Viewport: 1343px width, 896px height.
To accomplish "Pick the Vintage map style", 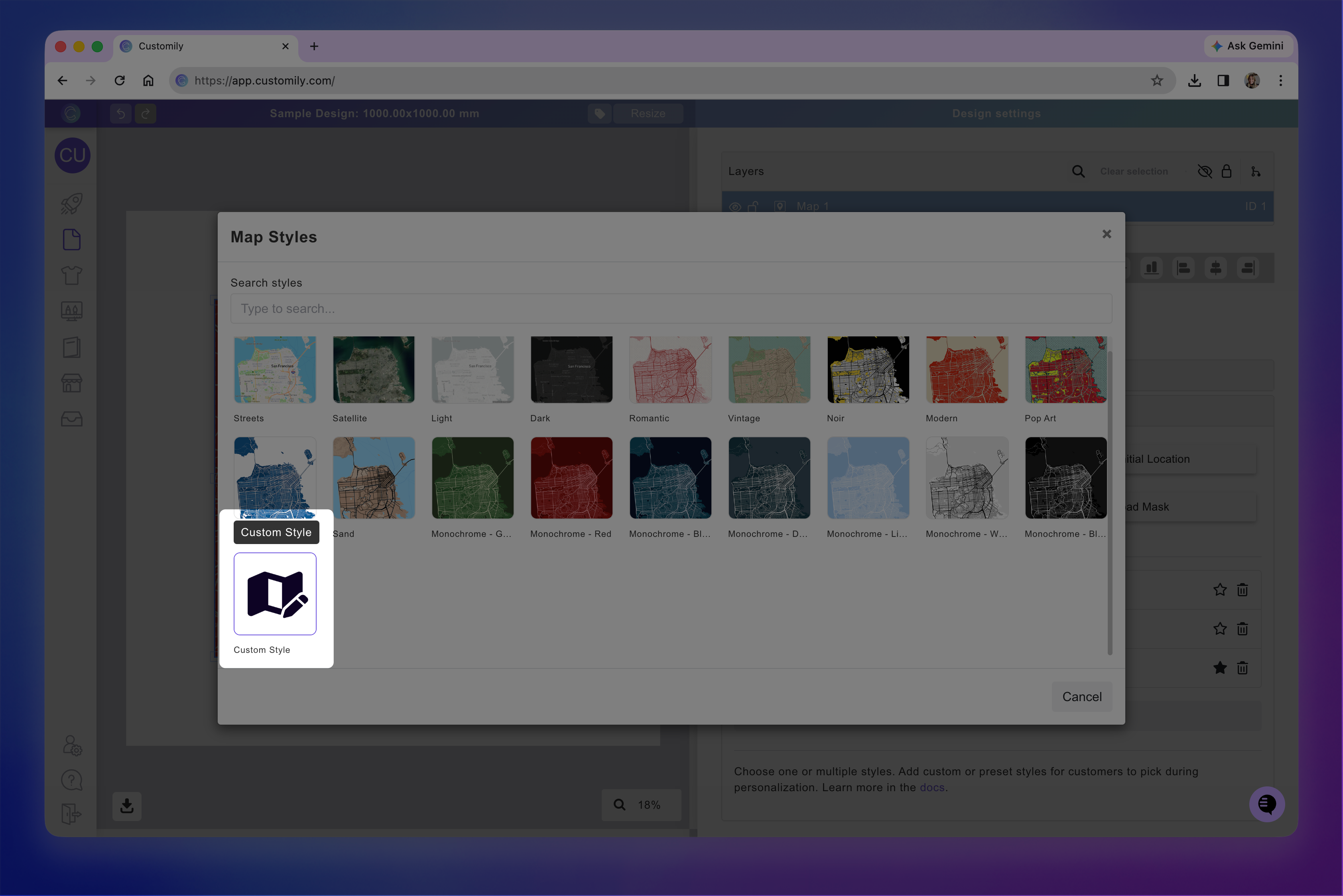I will pos(770,370).
